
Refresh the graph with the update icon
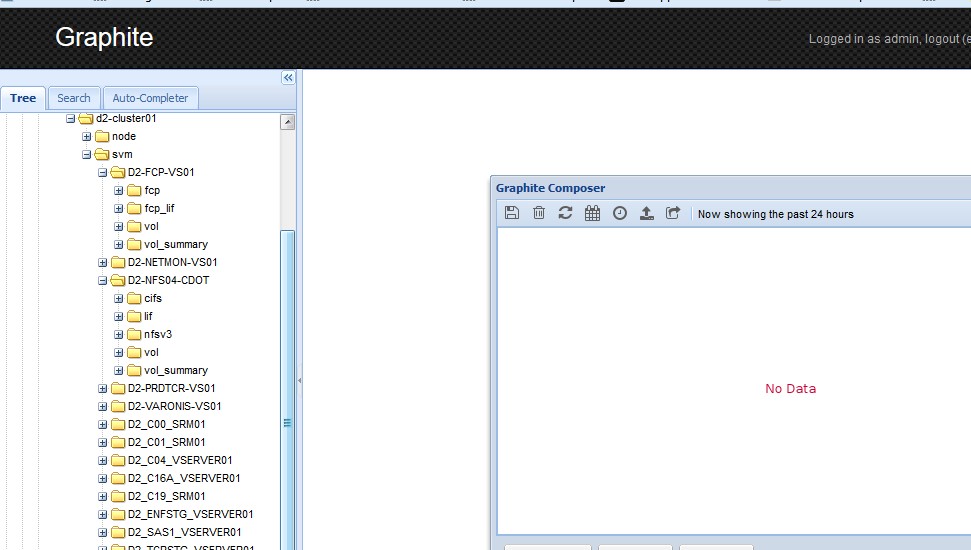tap(565, 213)
